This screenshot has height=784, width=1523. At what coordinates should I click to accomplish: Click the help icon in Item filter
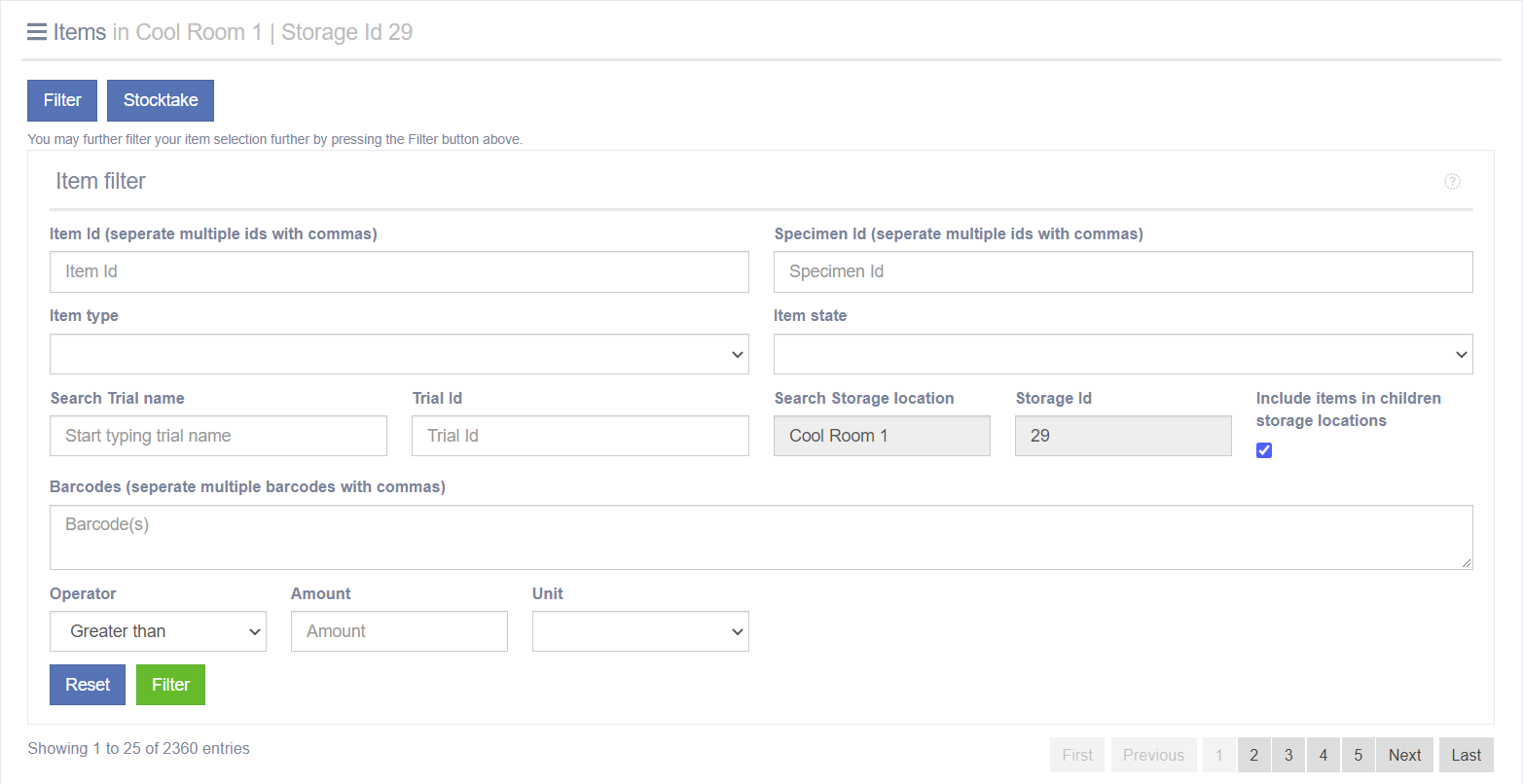tap(1452, 181)
